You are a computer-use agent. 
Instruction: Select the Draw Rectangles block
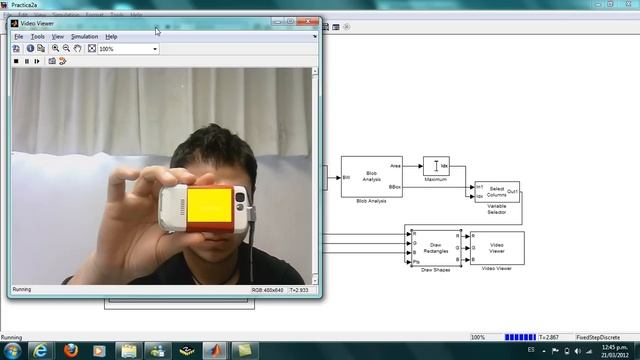coord(436,248)
